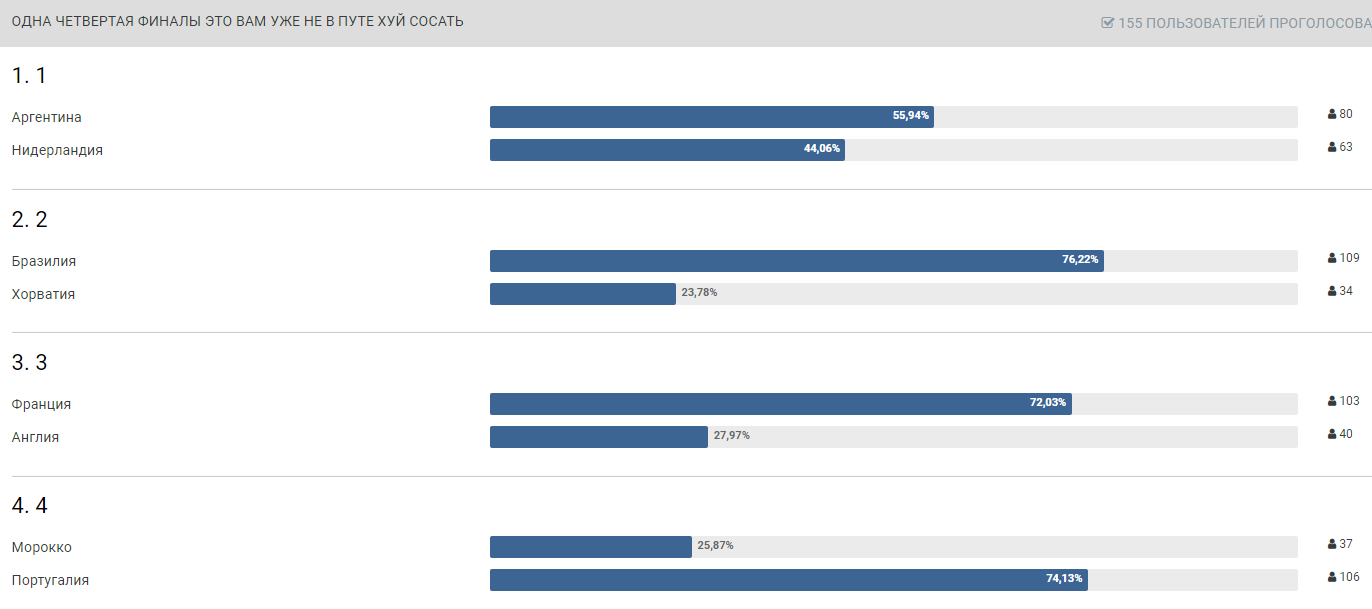
Task: Click the voter icon beside Argentina's 80 votes
Action: [x=1332, y=114]
